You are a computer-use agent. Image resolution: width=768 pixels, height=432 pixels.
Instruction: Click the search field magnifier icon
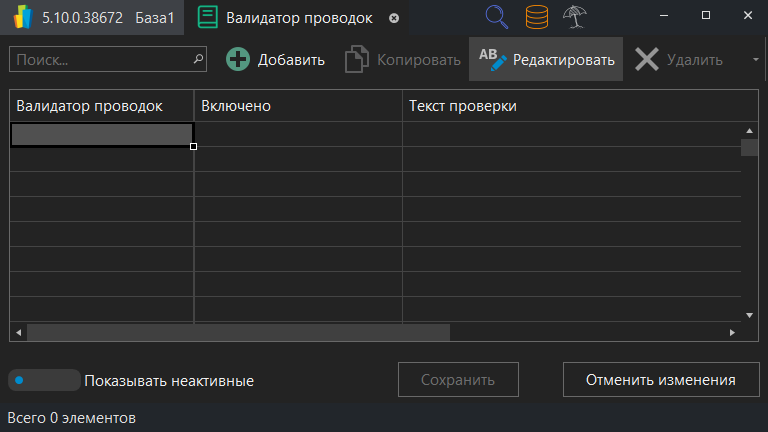198,59
